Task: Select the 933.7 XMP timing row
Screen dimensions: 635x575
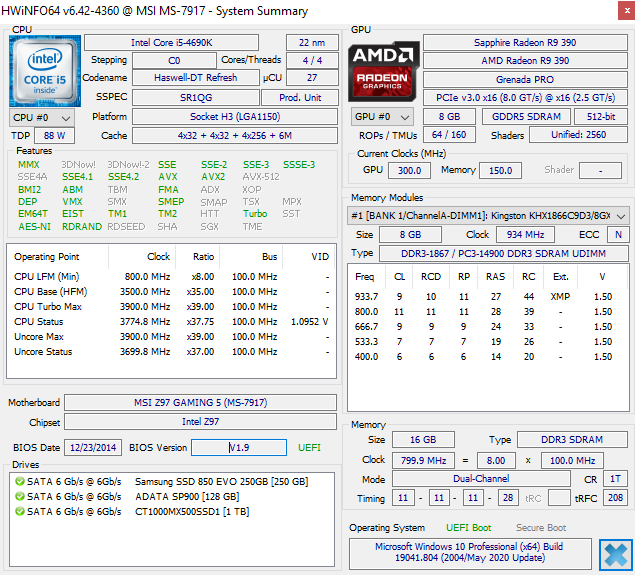Action: coord(488,296)
